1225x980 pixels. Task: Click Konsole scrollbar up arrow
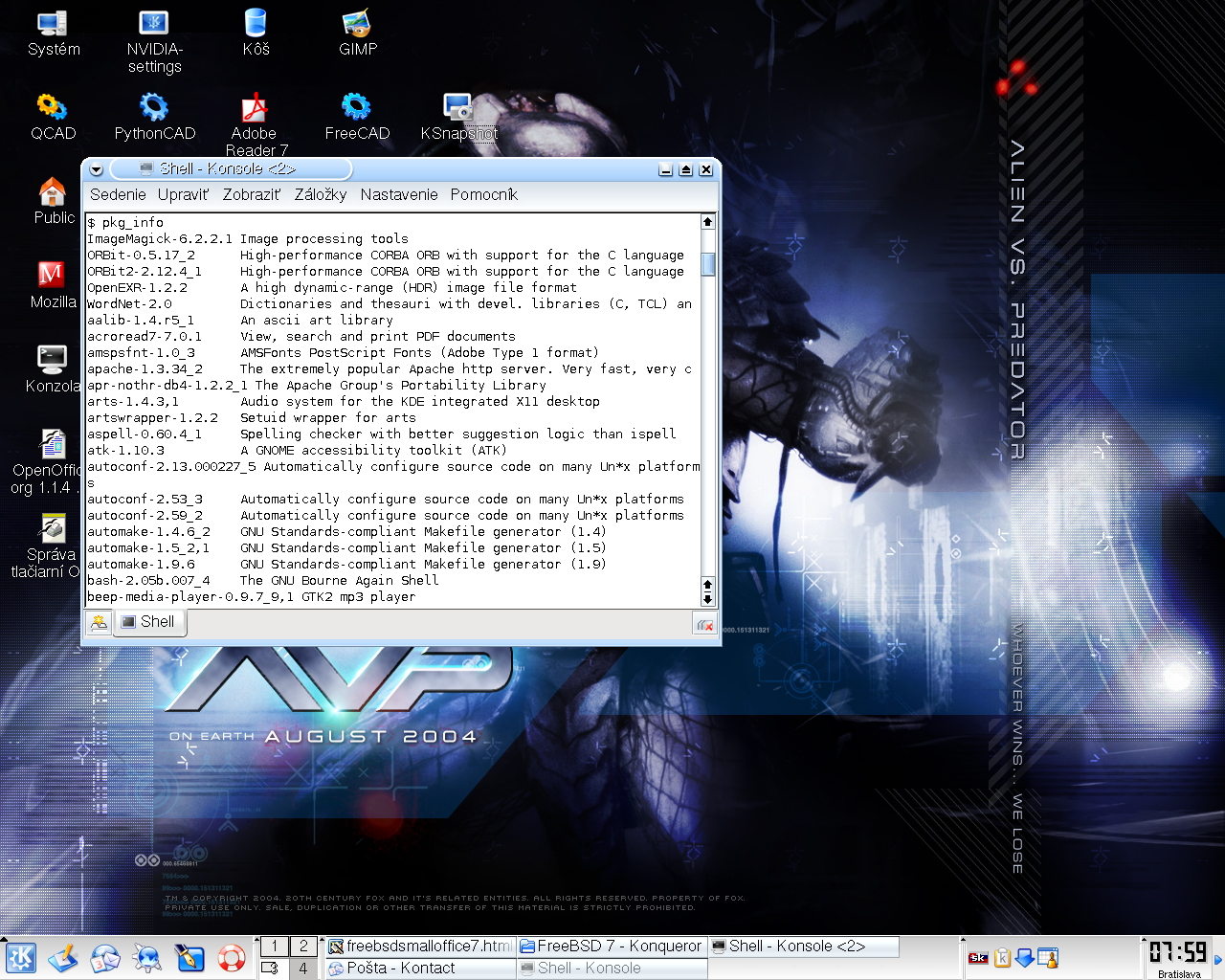coord(707,221)
